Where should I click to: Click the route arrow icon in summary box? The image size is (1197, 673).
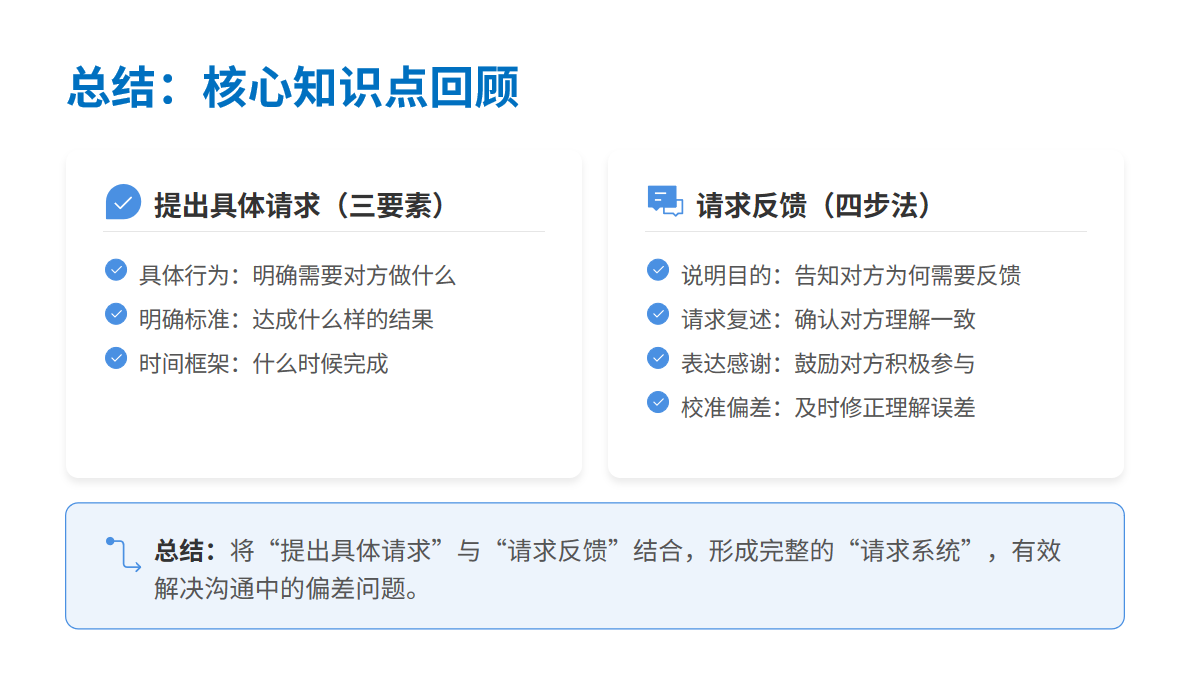[x=123, y=554]
